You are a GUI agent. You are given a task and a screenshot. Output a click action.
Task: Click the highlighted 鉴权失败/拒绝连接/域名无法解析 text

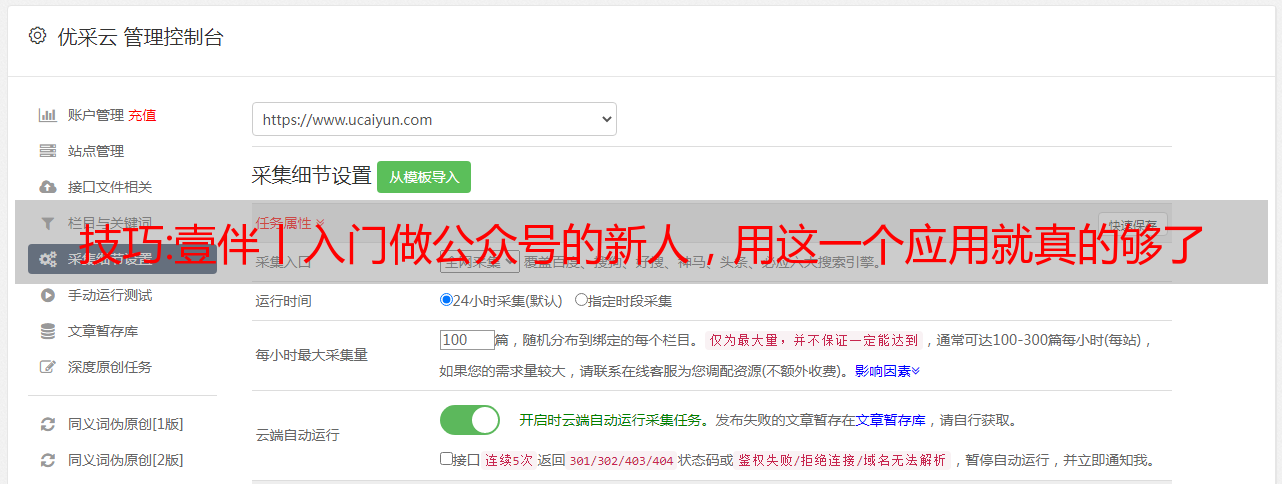coord(843,460)
